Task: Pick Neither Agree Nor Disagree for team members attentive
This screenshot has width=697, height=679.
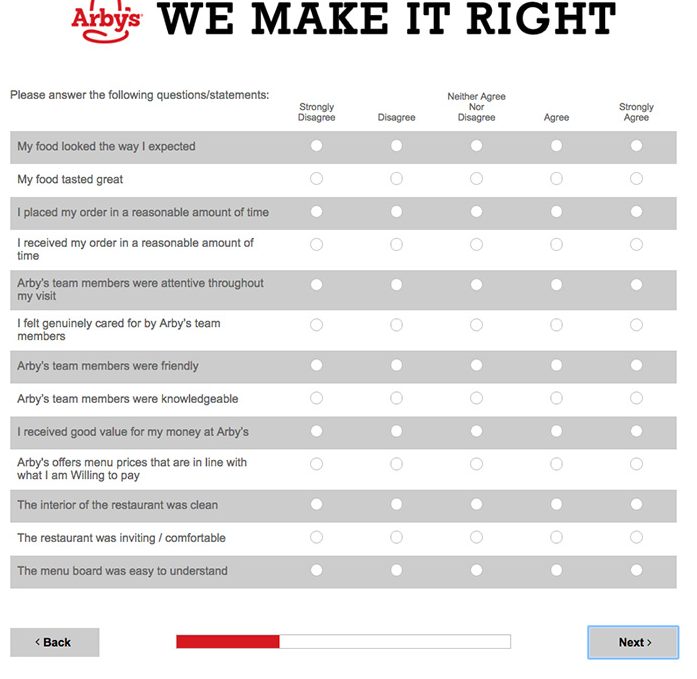Action: (476, 285)
